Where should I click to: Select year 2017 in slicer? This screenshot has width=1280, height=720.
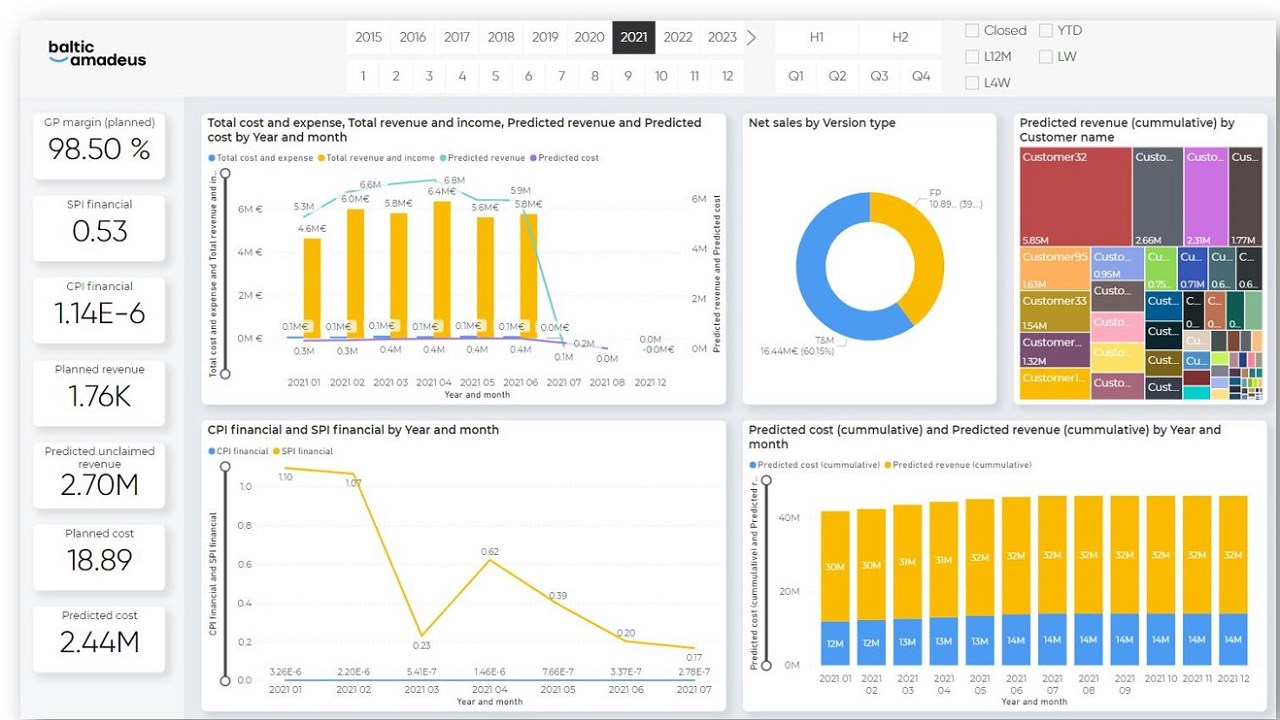coord(457,37)
